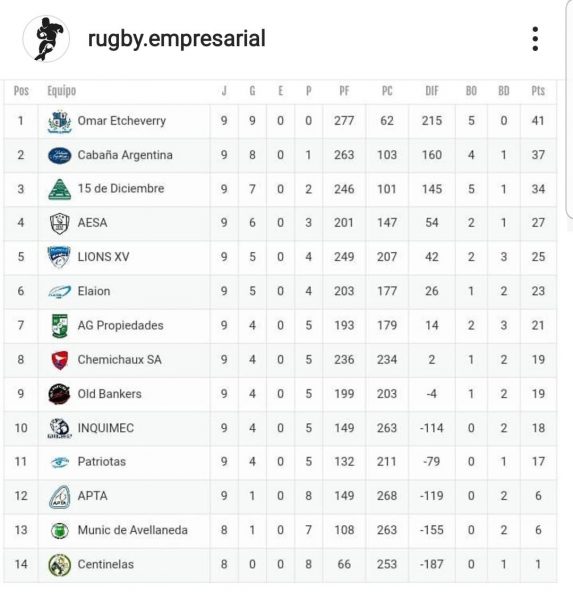Open the rugby.empresarial profile picture
This screenshot has height=600, width=573.
pos(46,39)
